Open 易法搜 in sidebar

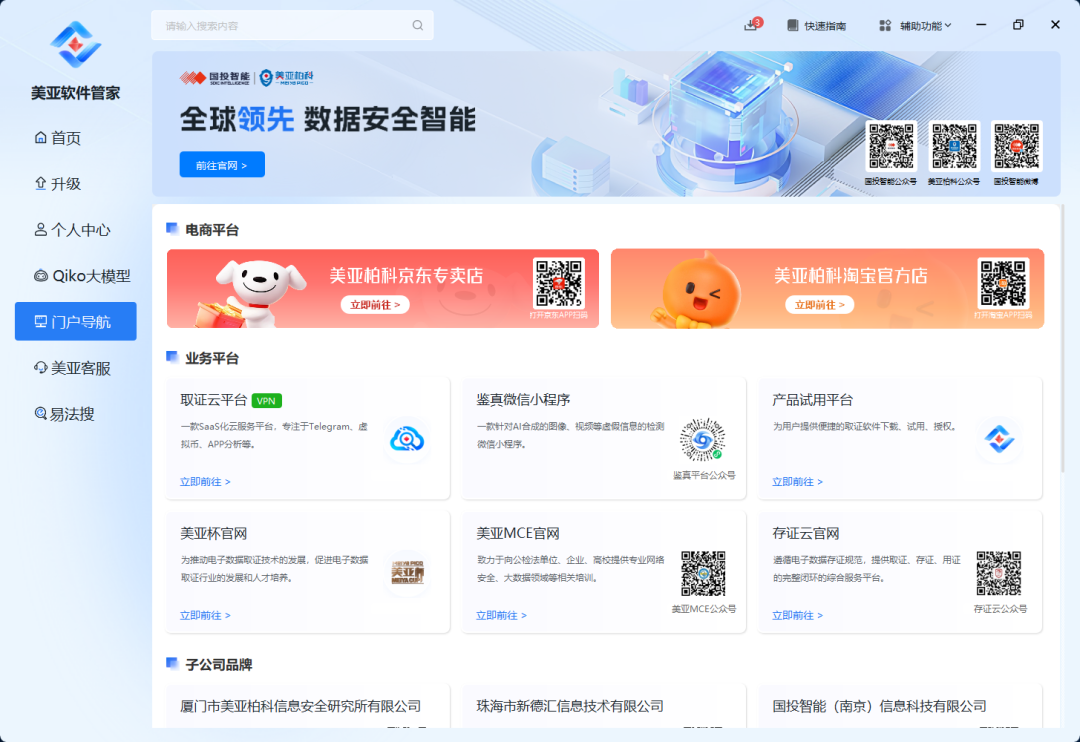pos(64,414)
